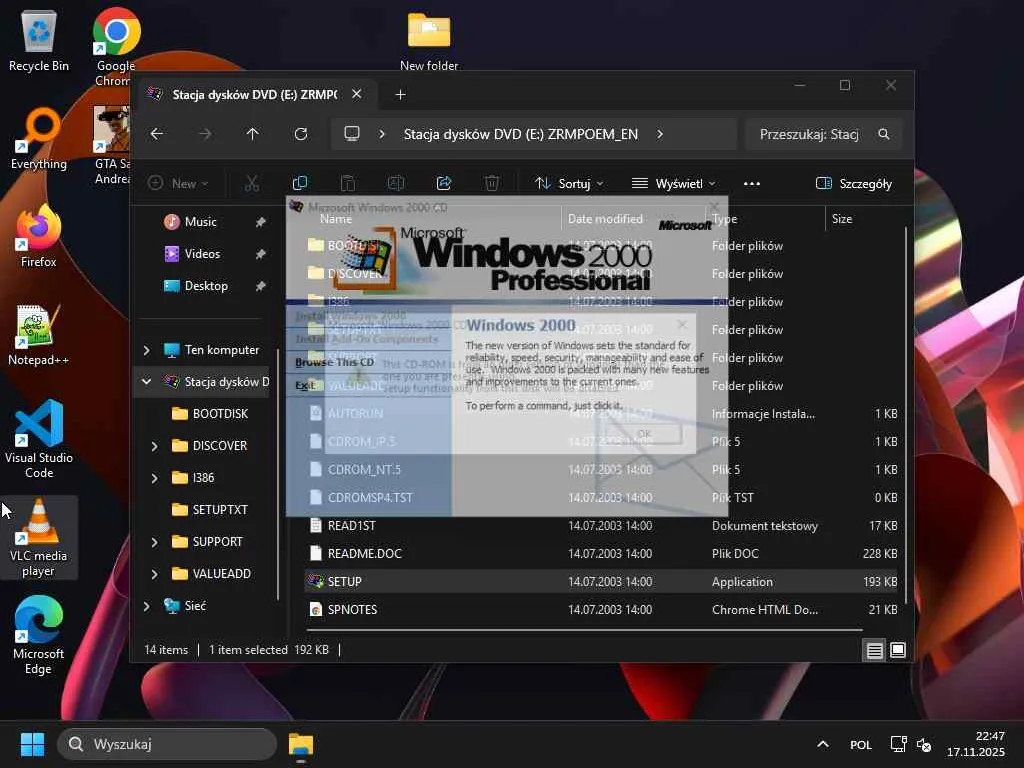Open the Everything search desktop shortcut

tap(39, 139)
